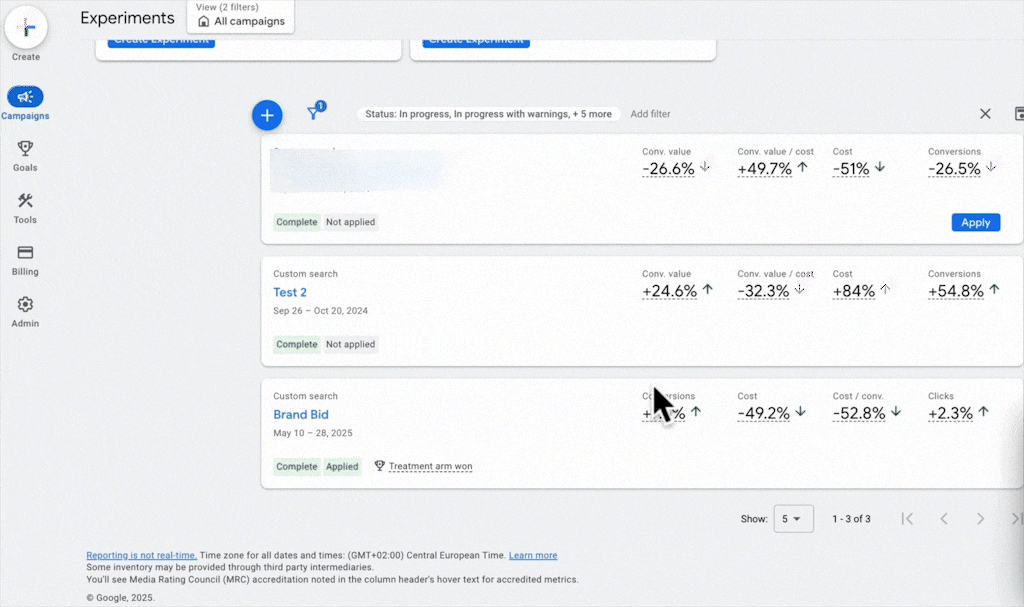Open Goals trophy icon in sidebar
1024x607 pixels.
click(x=25, y=149)
